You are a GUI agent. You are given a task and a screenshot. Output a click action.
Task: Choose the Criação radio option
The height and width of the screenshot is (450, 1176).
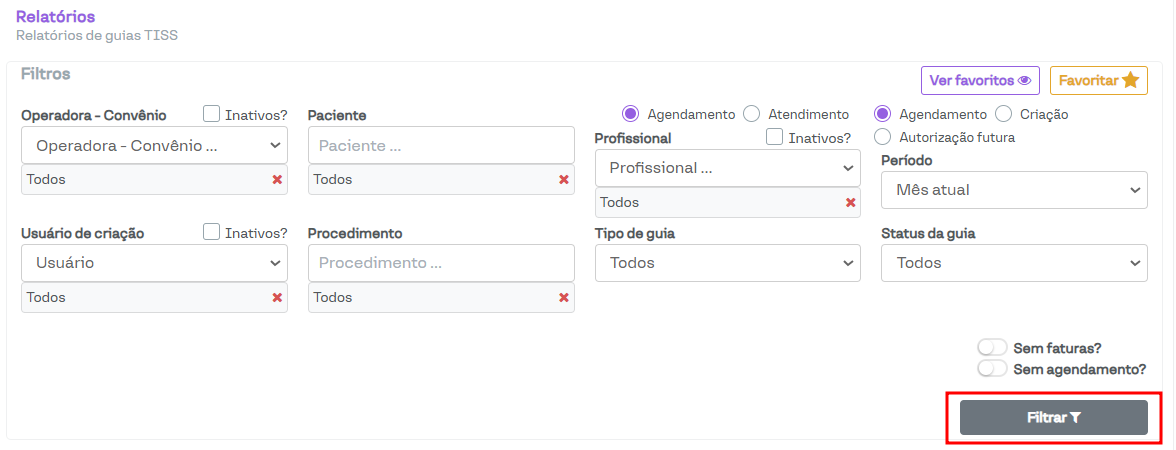(x=1004, y=114)
